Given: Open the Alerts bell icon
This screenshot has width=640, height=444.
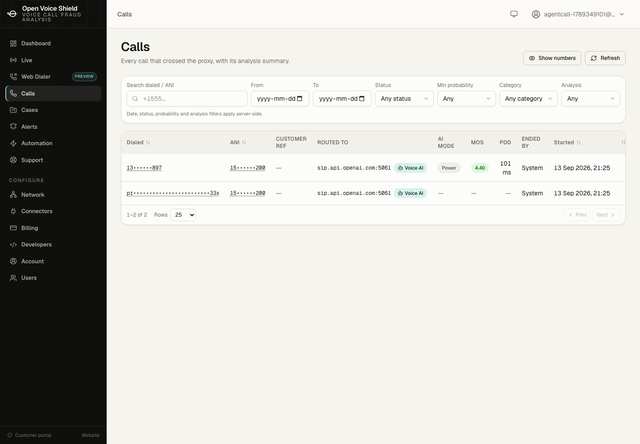Looking at the screenshot, I should 13,127.
